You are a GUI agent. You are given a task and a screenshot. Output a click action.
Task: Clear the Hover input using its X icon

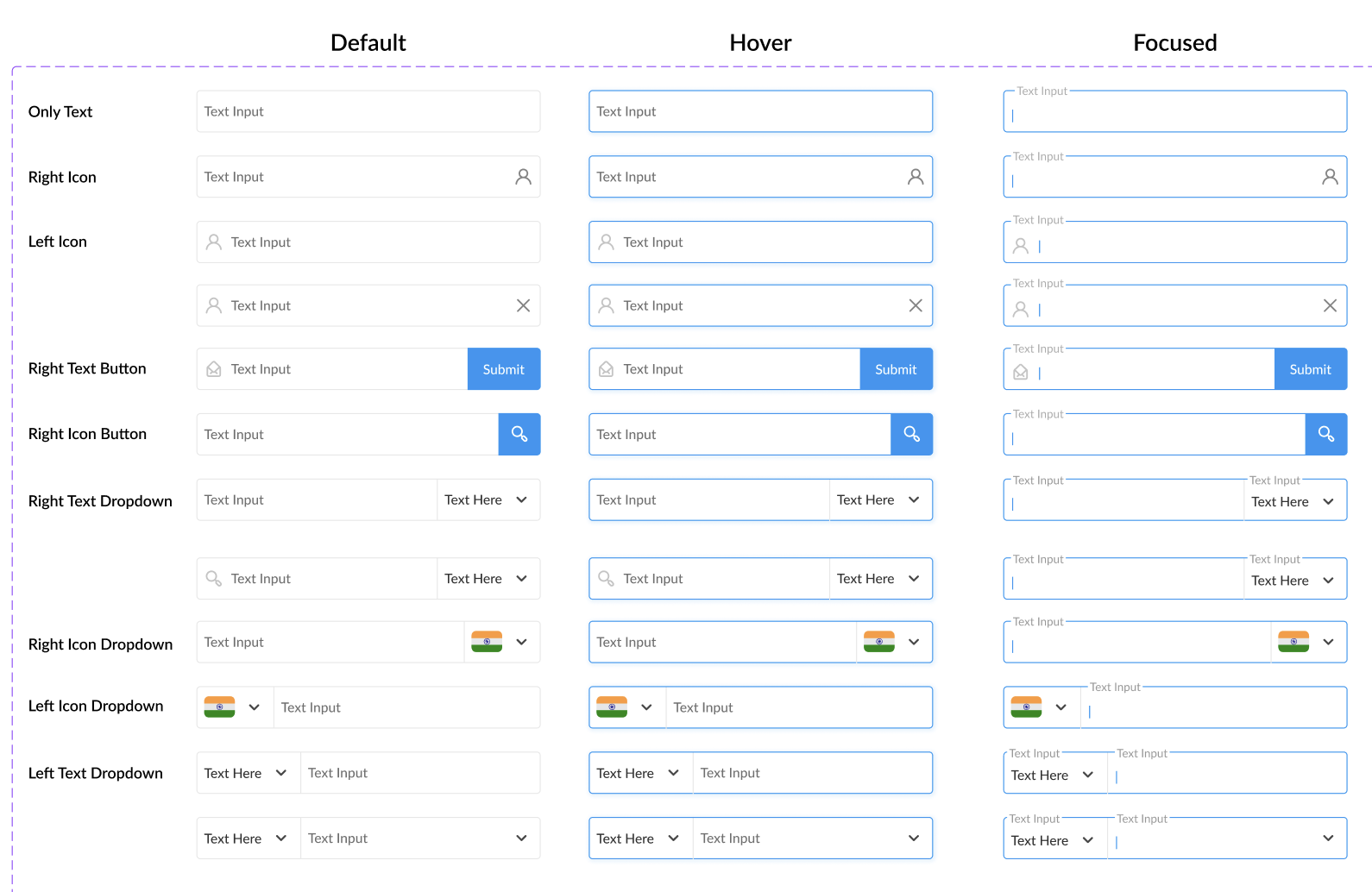coord(916,305)
